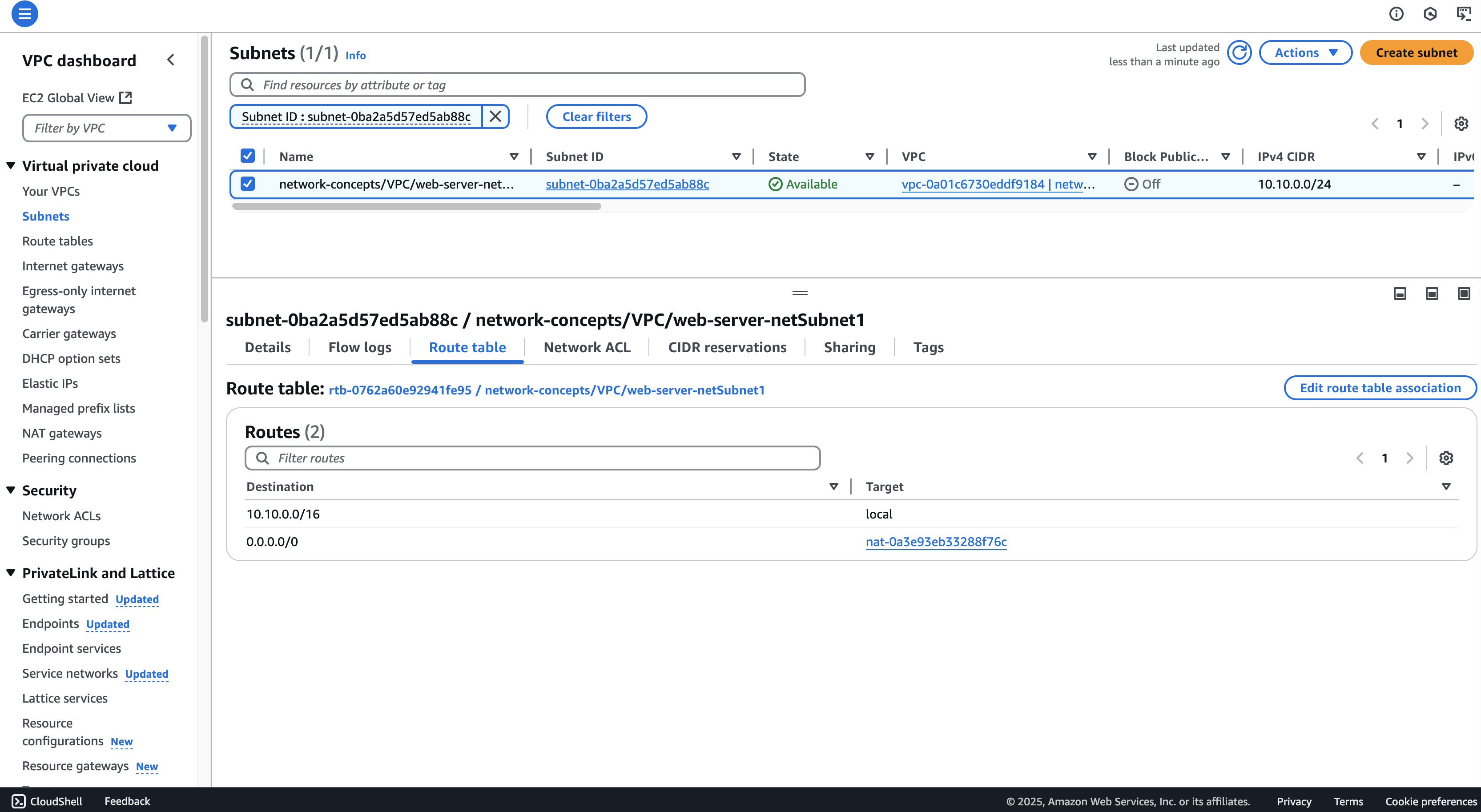Open subnets table preferences gear

1461,124
